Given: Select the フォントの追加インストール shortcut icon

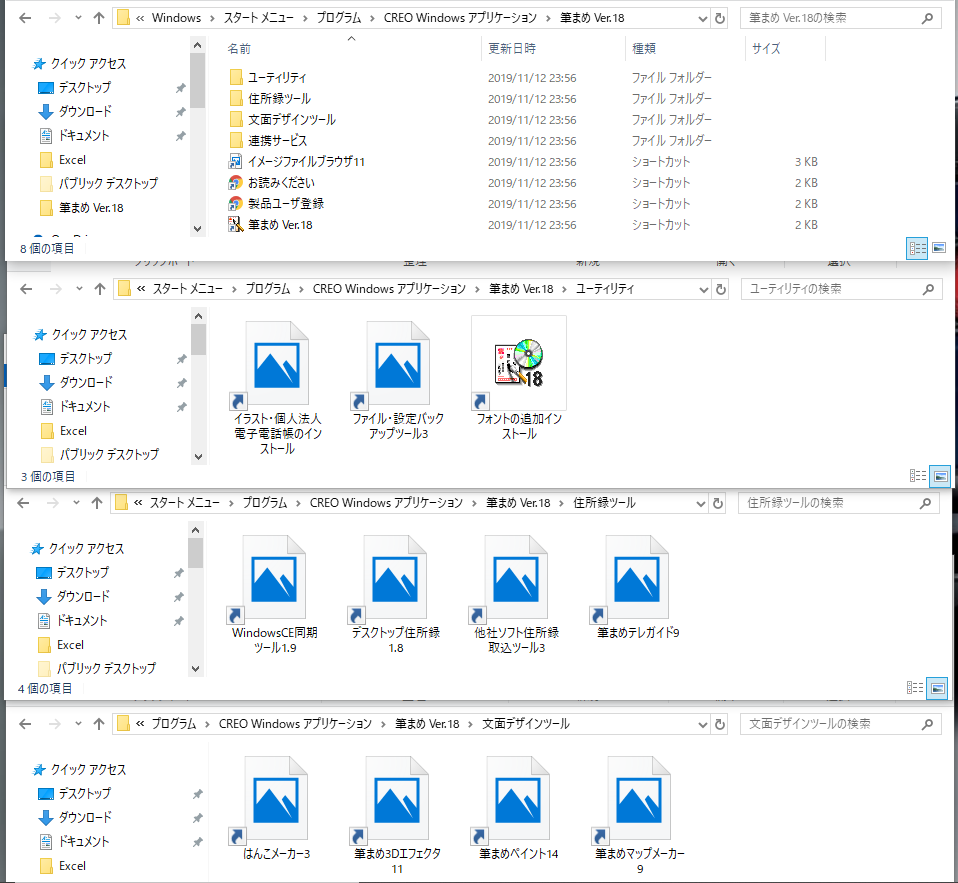Looking at the screenshot, I should [x=519, y=363].
